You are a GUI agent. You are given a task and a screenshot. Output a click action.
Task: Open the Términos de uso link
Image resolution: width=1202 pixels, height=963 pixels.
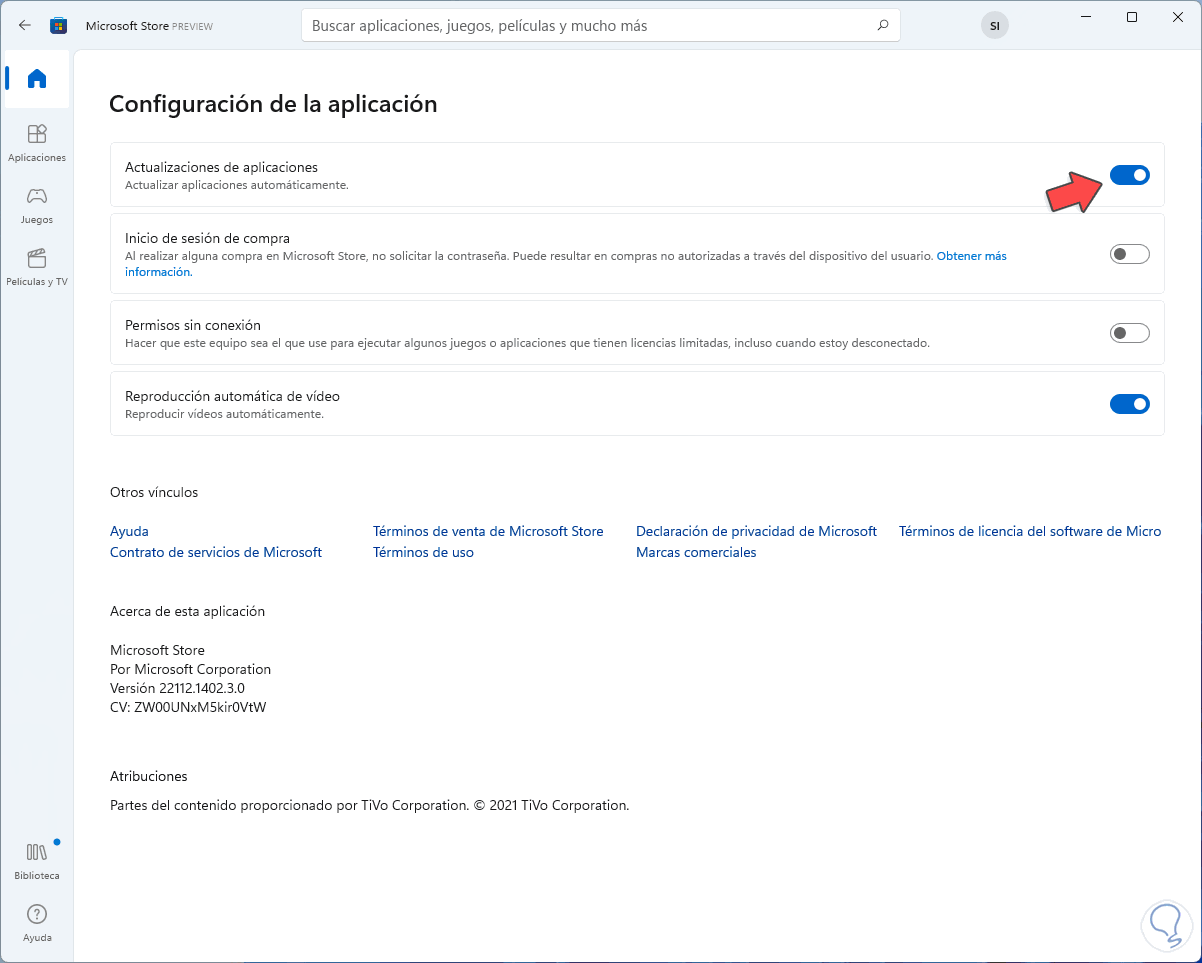[423, 552]
